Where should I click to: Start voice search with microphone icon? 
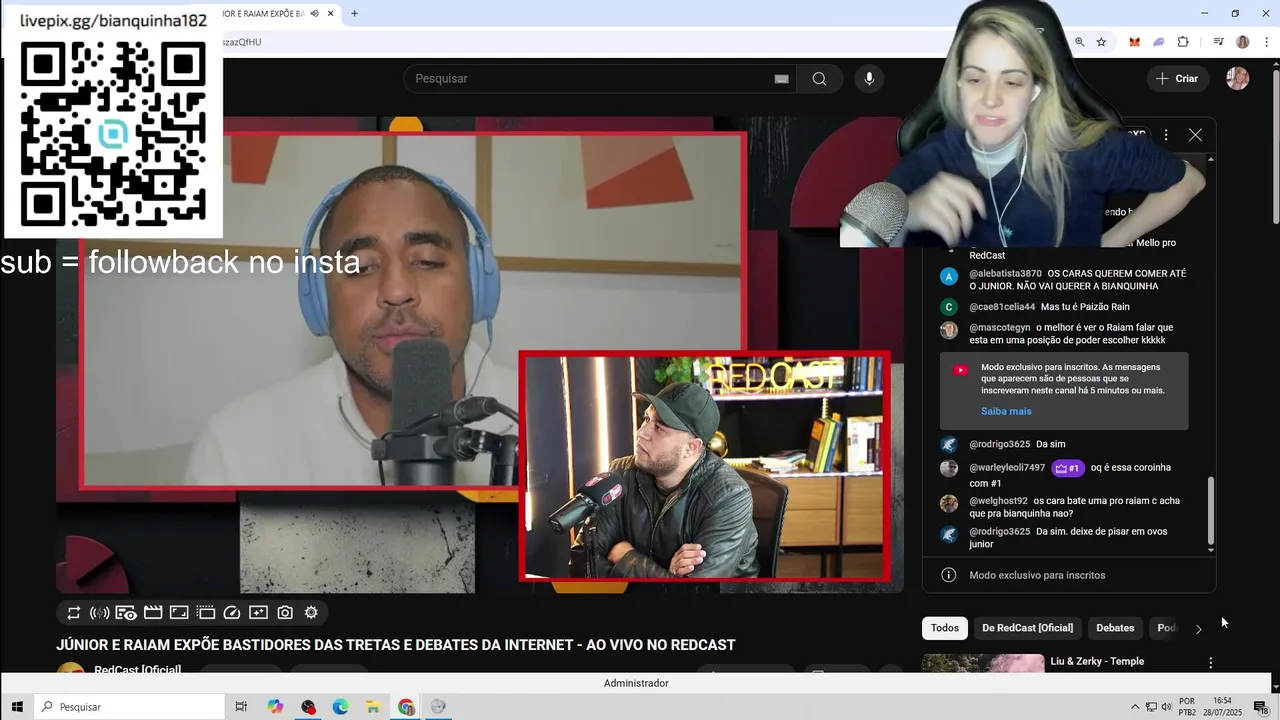[869, 79]
